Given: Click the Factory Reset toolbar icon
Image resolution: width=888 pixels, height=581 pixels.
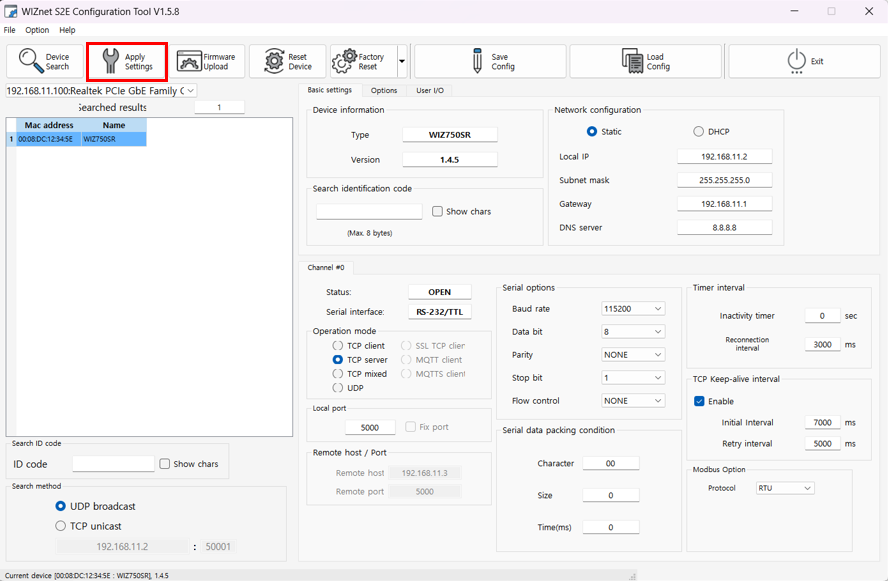Looking at the screenshot, I should pos(345,62).
